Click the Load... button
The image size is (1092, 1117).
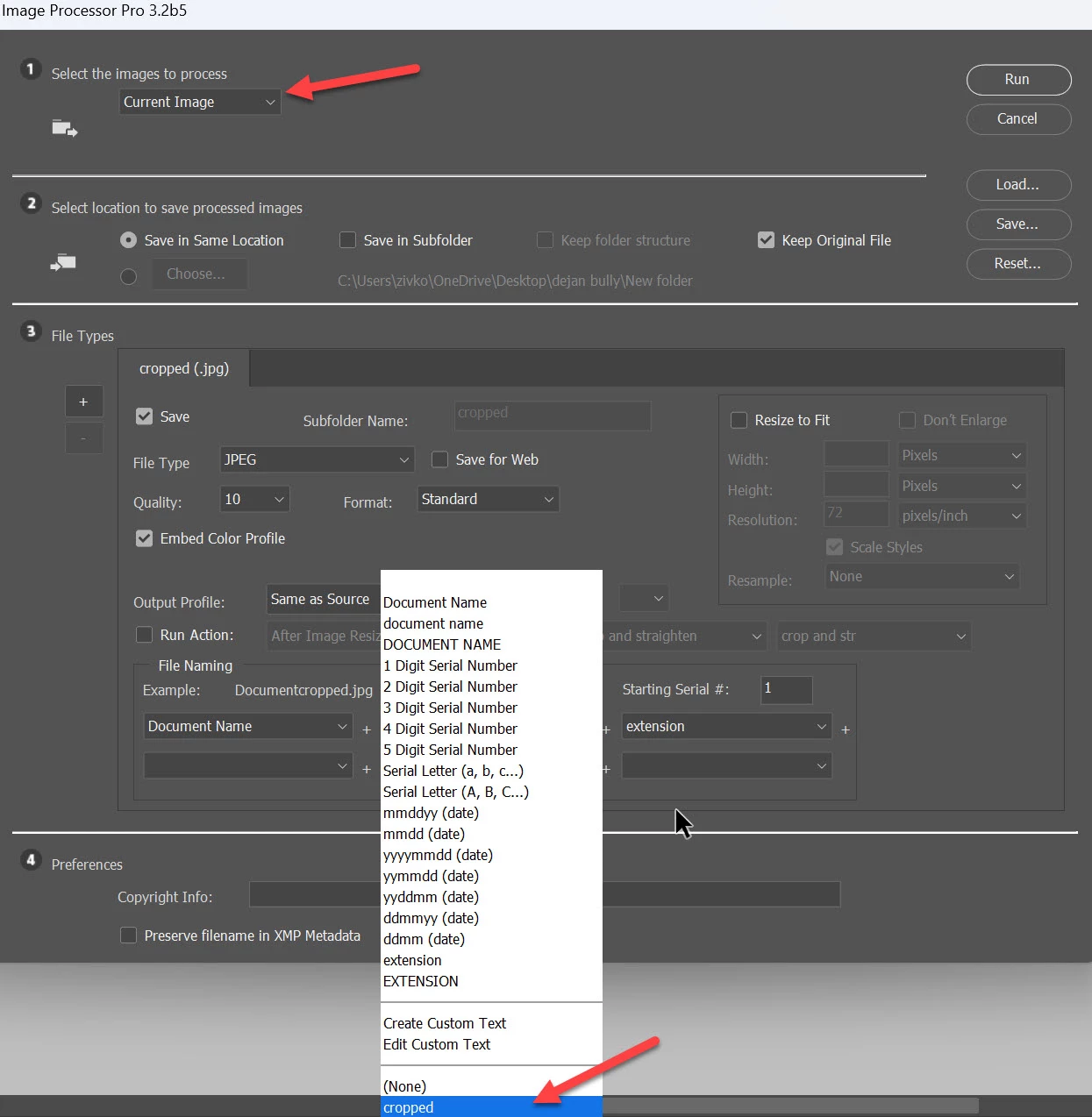click(1018, 185)
